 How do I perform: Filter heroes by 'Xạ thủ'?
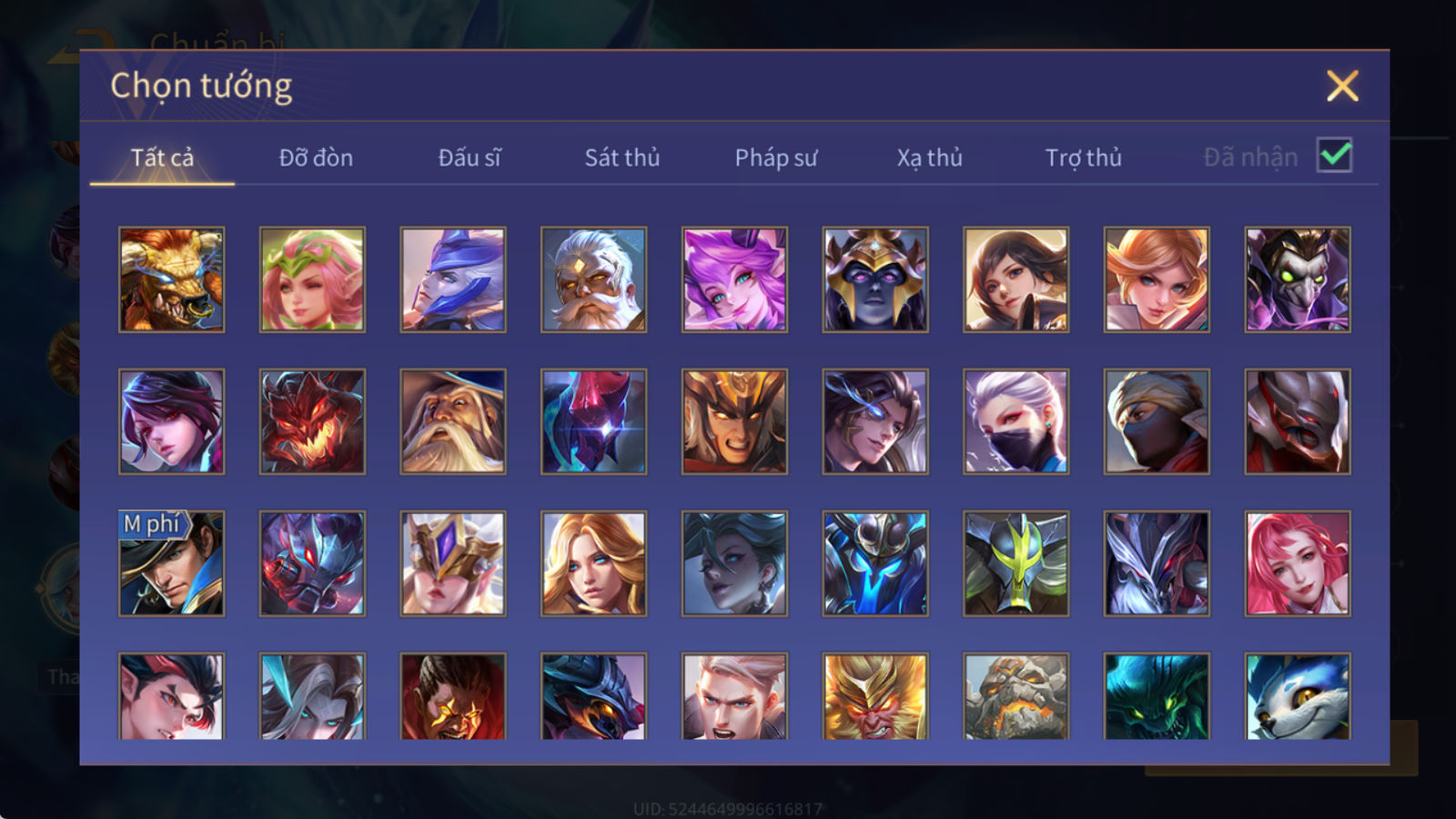(929, 157)
